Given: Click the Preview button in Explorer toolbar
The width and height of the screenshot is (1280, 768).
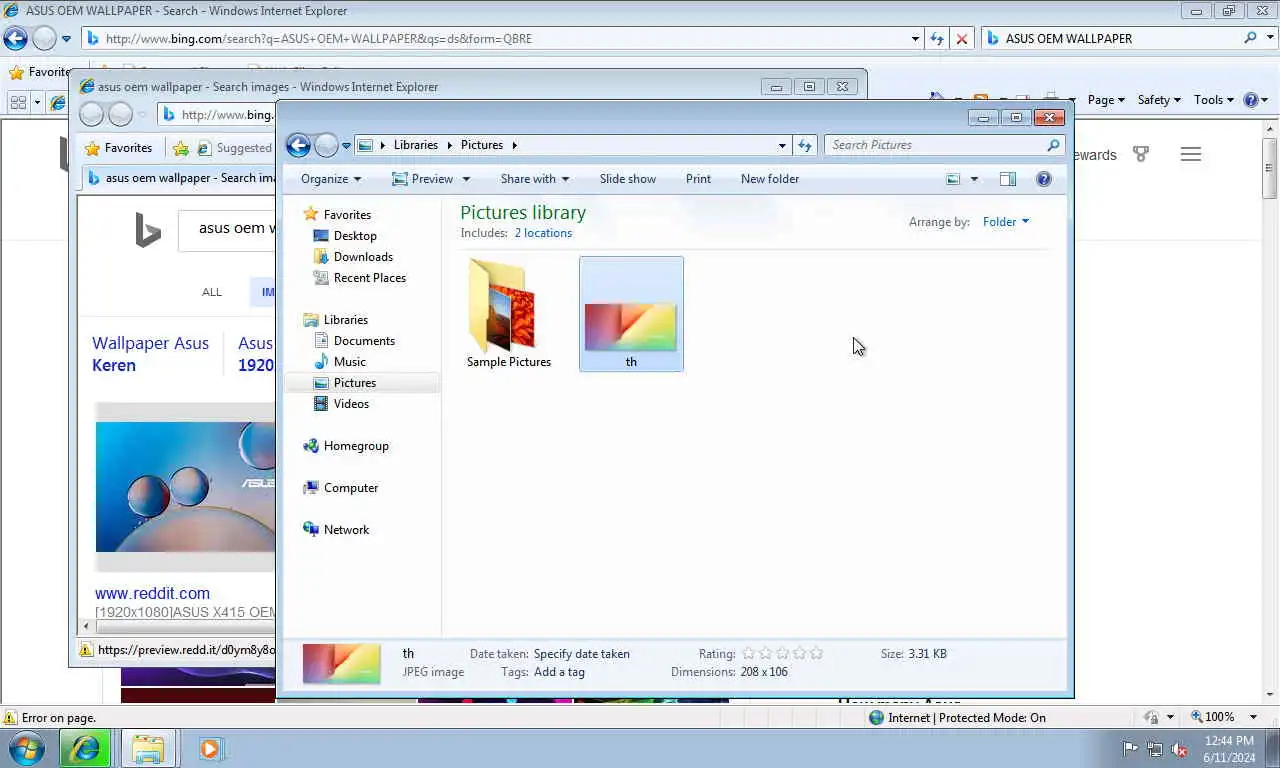Looking at the screenshot, I should pyautogui.click(x=422, y=179).
